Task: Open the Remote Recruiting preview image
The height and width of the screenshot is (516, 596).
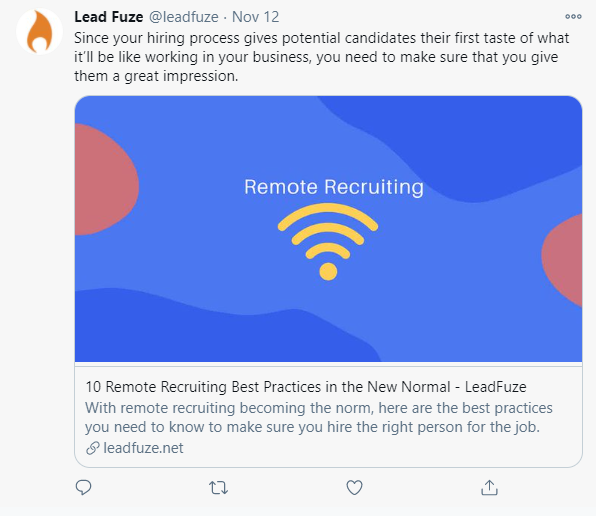Action: 328,229
